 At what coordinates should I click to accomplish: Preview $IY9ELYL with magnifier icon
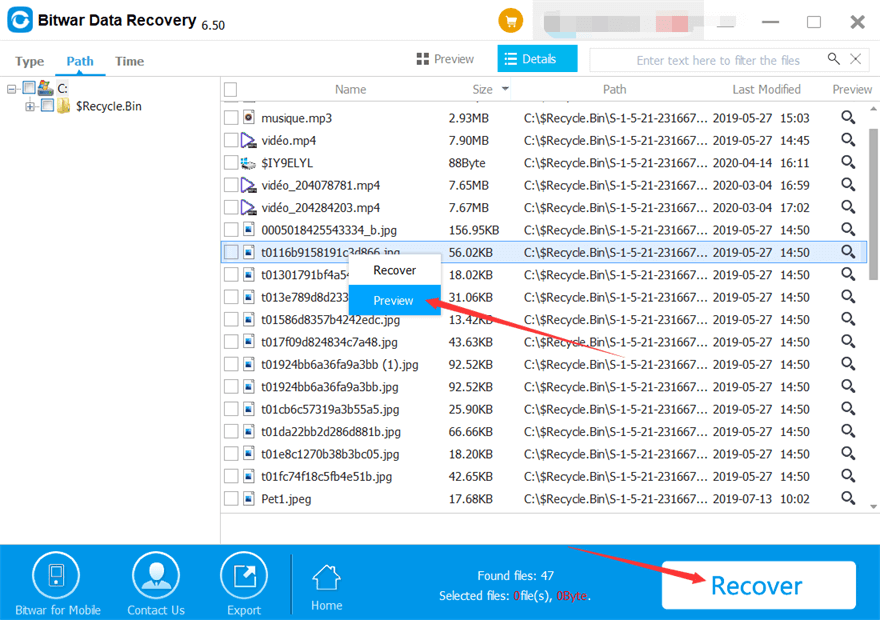coord(847,162)
